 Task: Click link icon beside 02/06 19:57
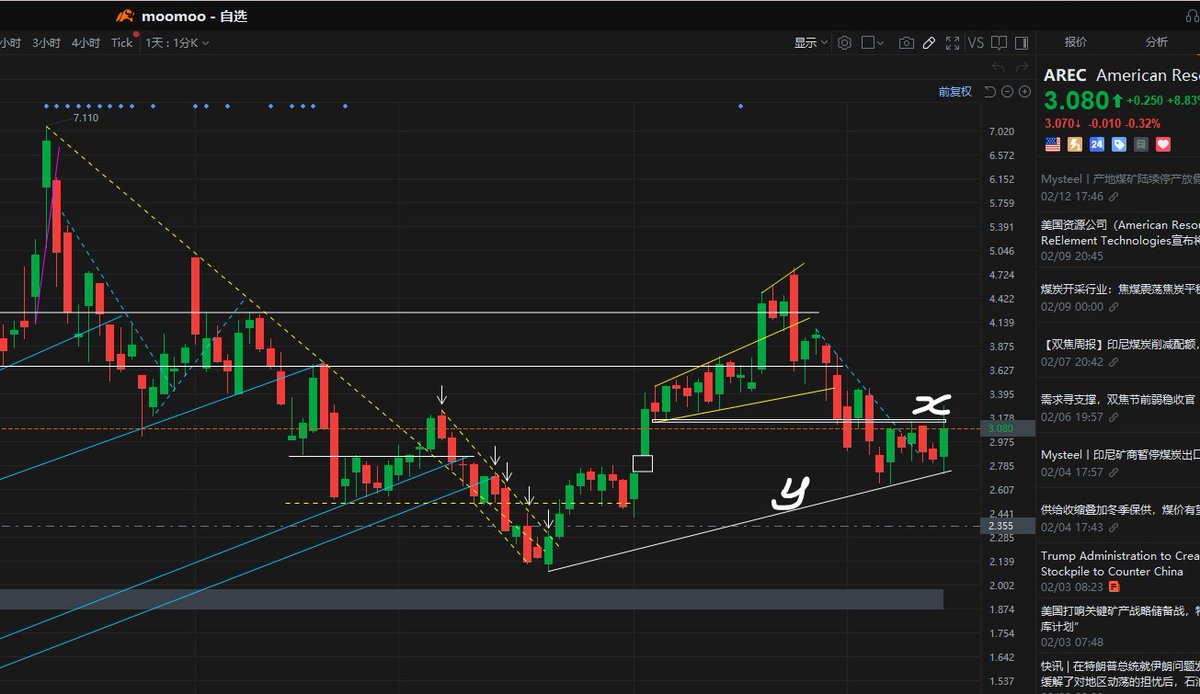point(1113,417)
